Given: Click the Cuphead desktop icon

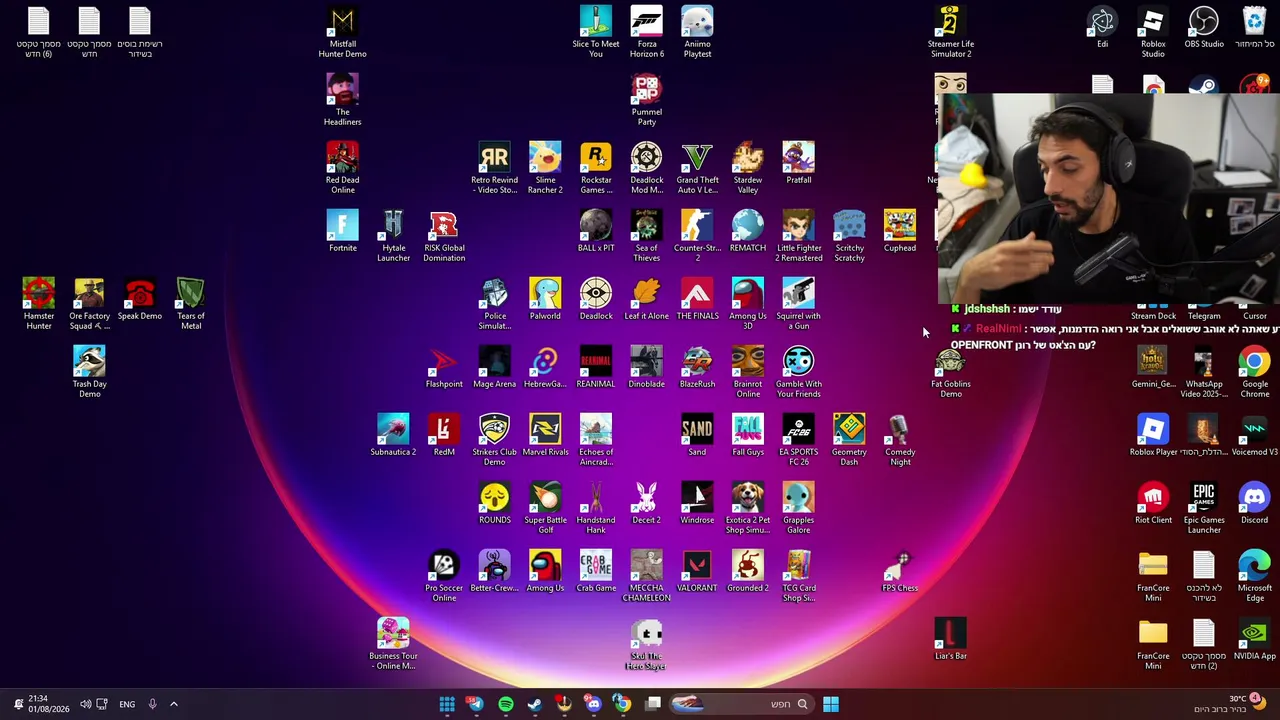Looking at the screenshot, I should pyautogui.click(x=899, y=231).
